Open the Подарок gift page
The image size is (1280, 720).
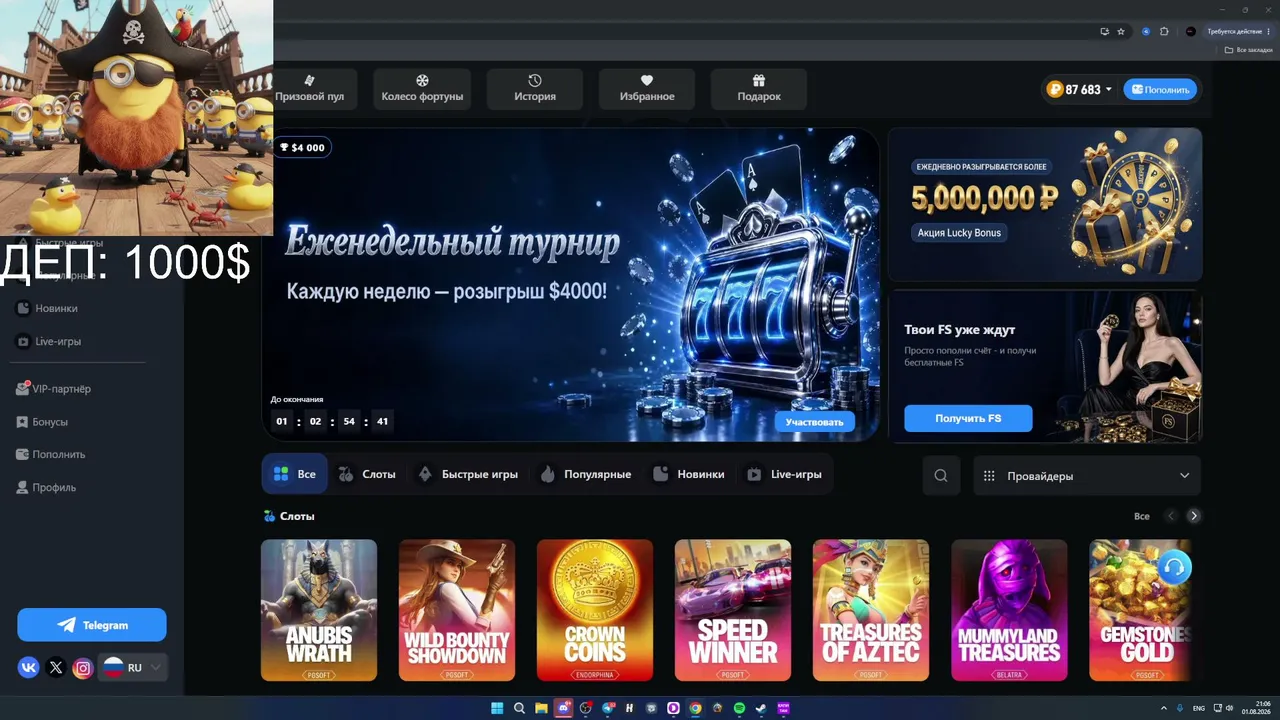coord(759,89)
